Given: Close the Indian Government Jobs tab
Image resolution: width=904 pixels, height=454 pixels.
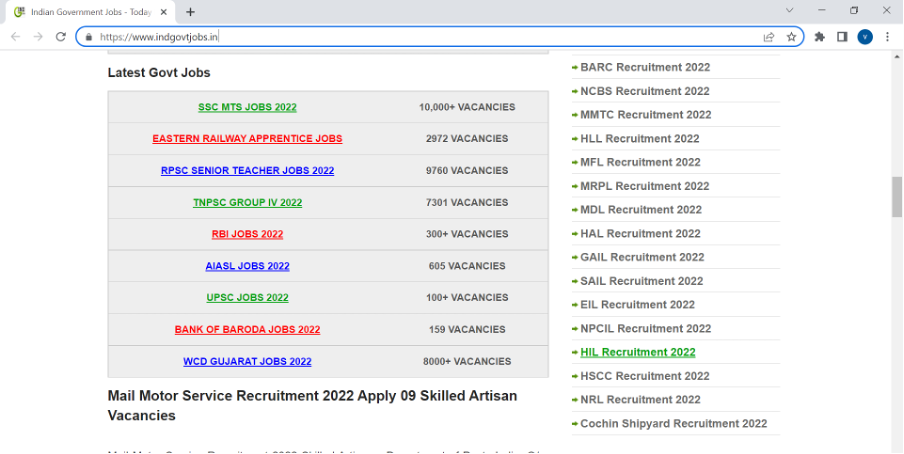Looking at the screenshot, I should click(x=164, y=11).
